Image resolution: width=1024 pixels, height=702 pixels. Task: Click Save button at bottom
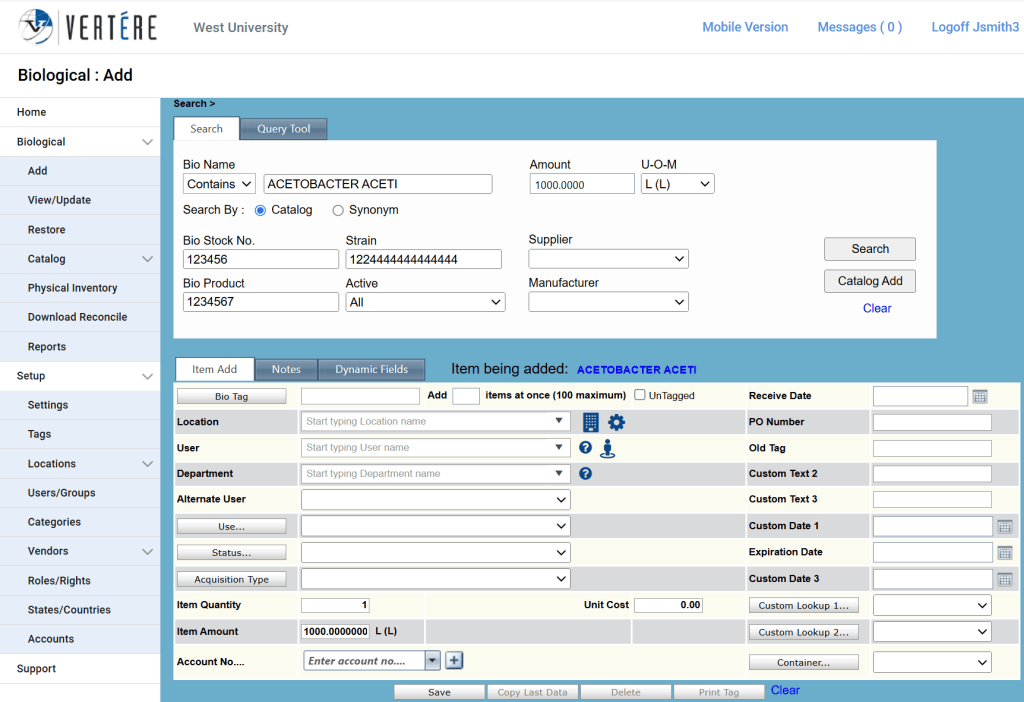(x=439, y=692)
